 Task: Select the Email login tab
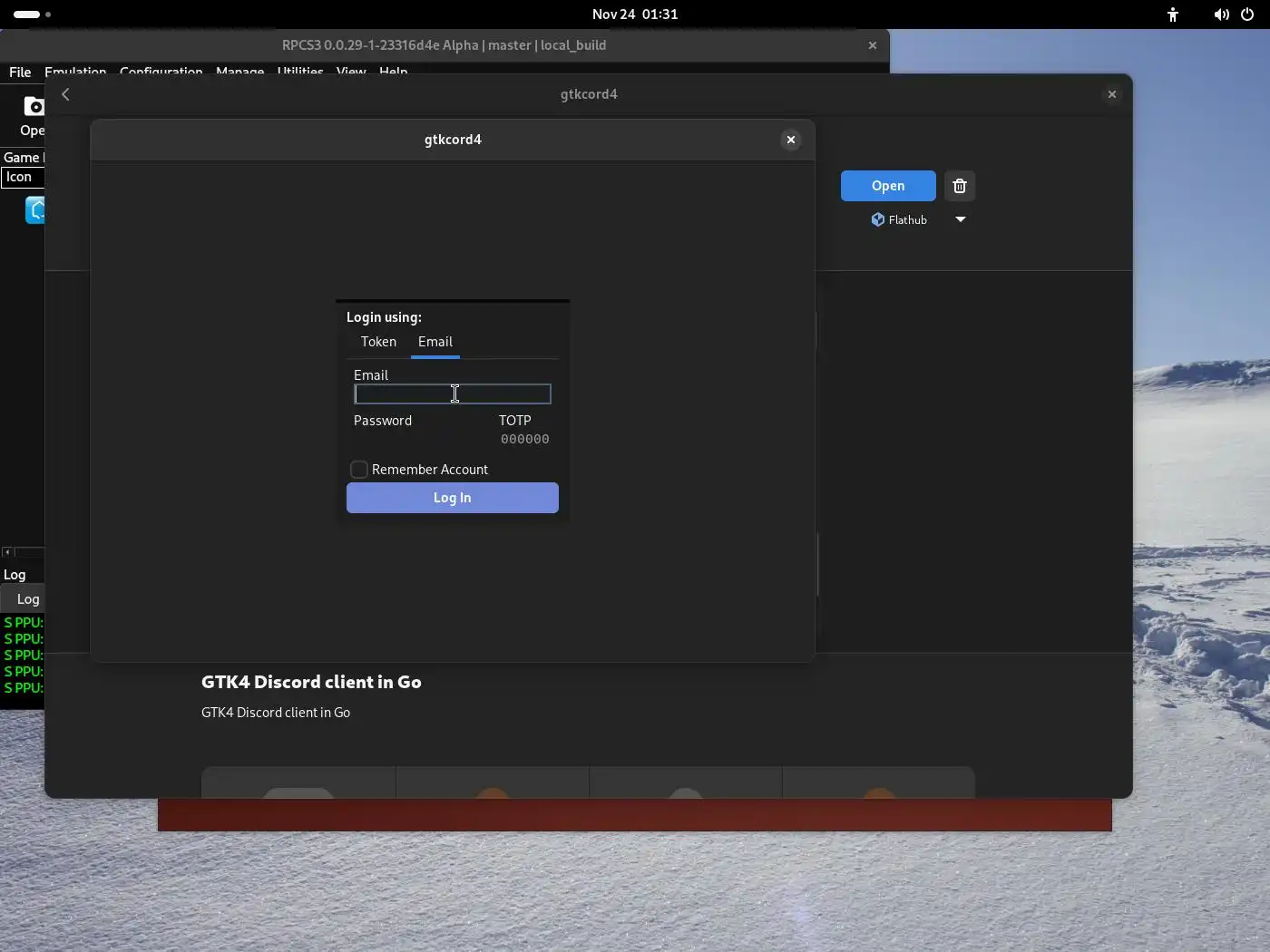pyautogui.click(x=435, y=342)
